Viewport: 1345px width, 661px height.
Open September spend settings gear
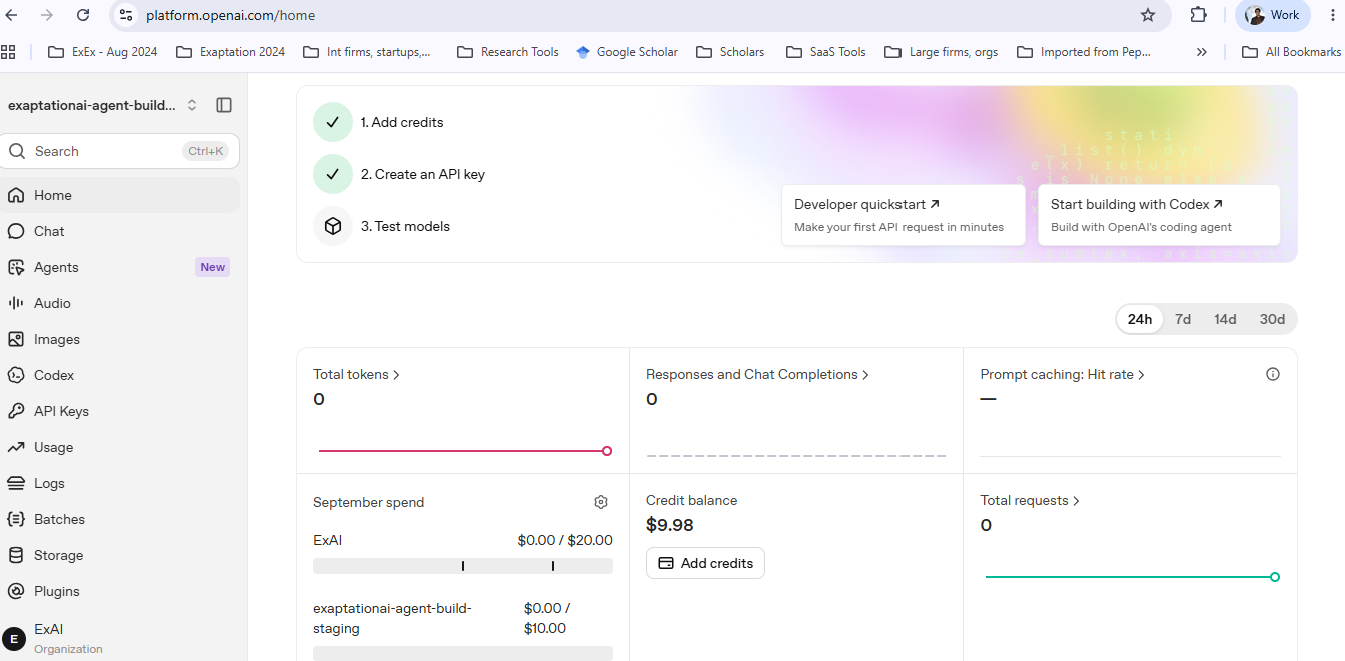(601, 502)
